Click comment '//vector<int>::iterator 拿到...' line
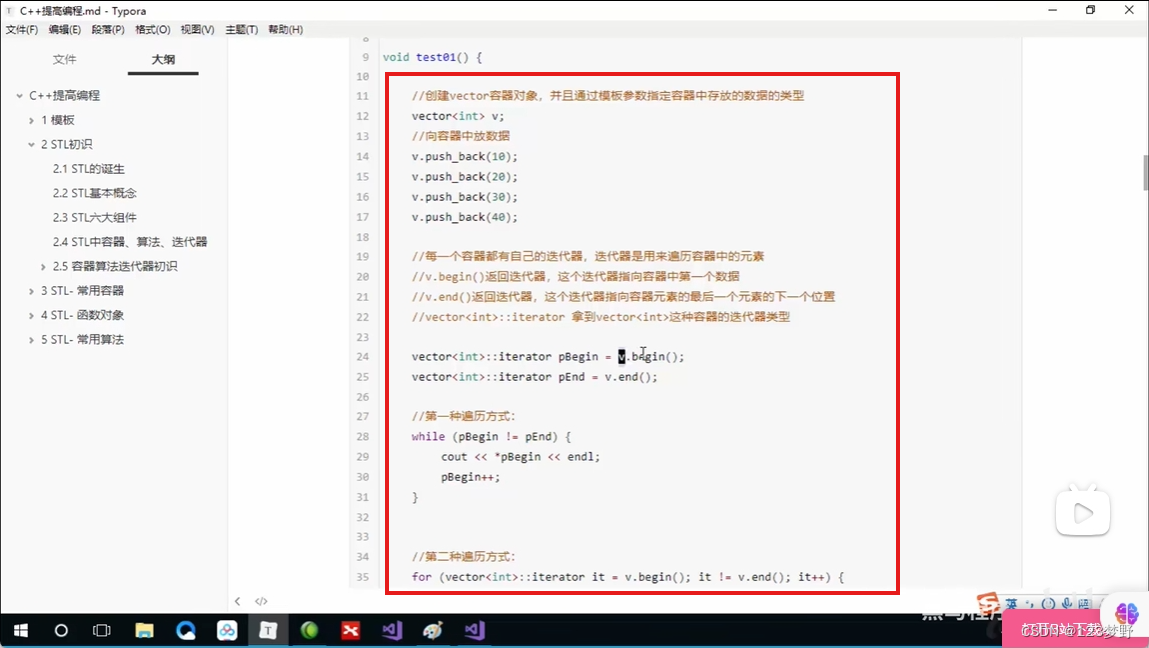This screenshot has height=648, width=1149. [601, 317]
